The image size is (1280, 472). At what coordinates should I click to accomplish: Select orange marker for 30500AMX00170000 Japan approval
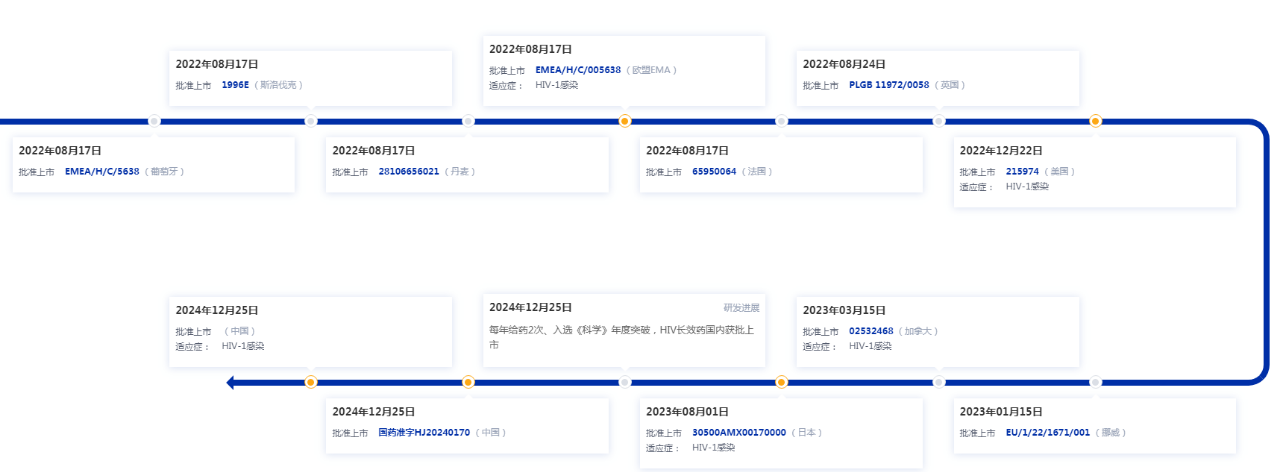(x=782, y=382)
